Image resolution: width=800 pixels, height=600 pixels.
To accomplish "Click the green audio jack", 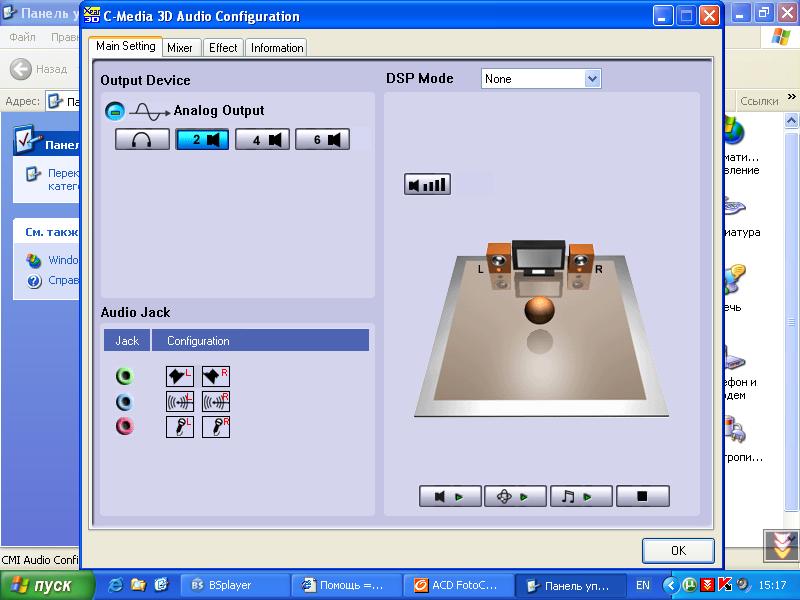I will point(124,377).
